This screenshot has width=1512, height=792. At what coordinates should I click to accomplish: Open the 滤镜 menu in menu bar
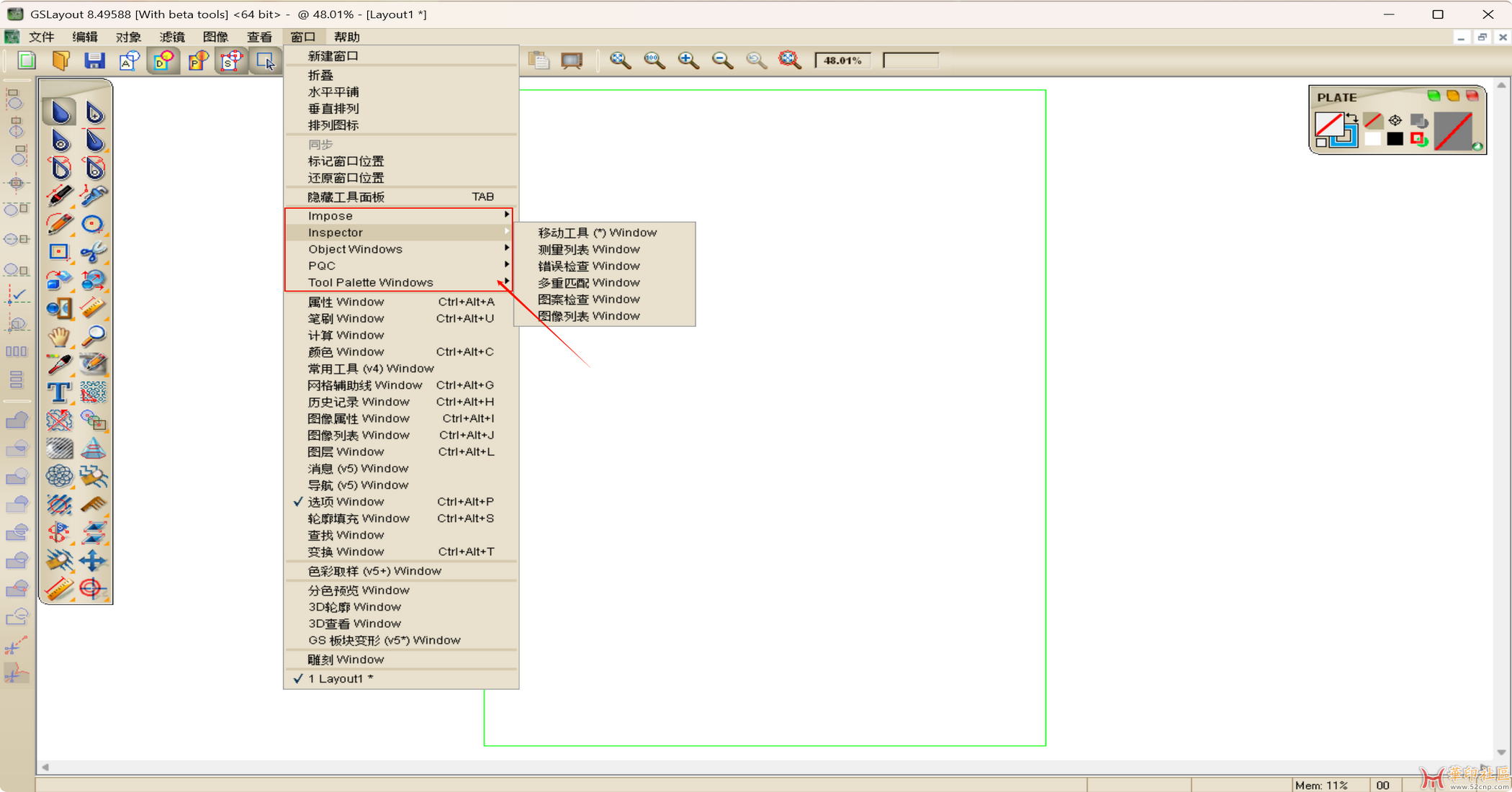172,37
